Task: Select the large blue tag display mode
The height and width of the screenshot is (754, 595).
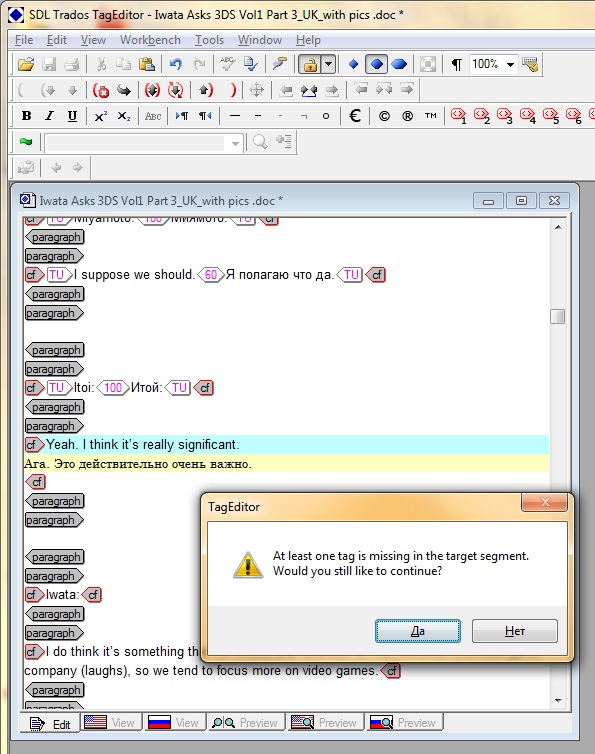Action: [399, 64]
